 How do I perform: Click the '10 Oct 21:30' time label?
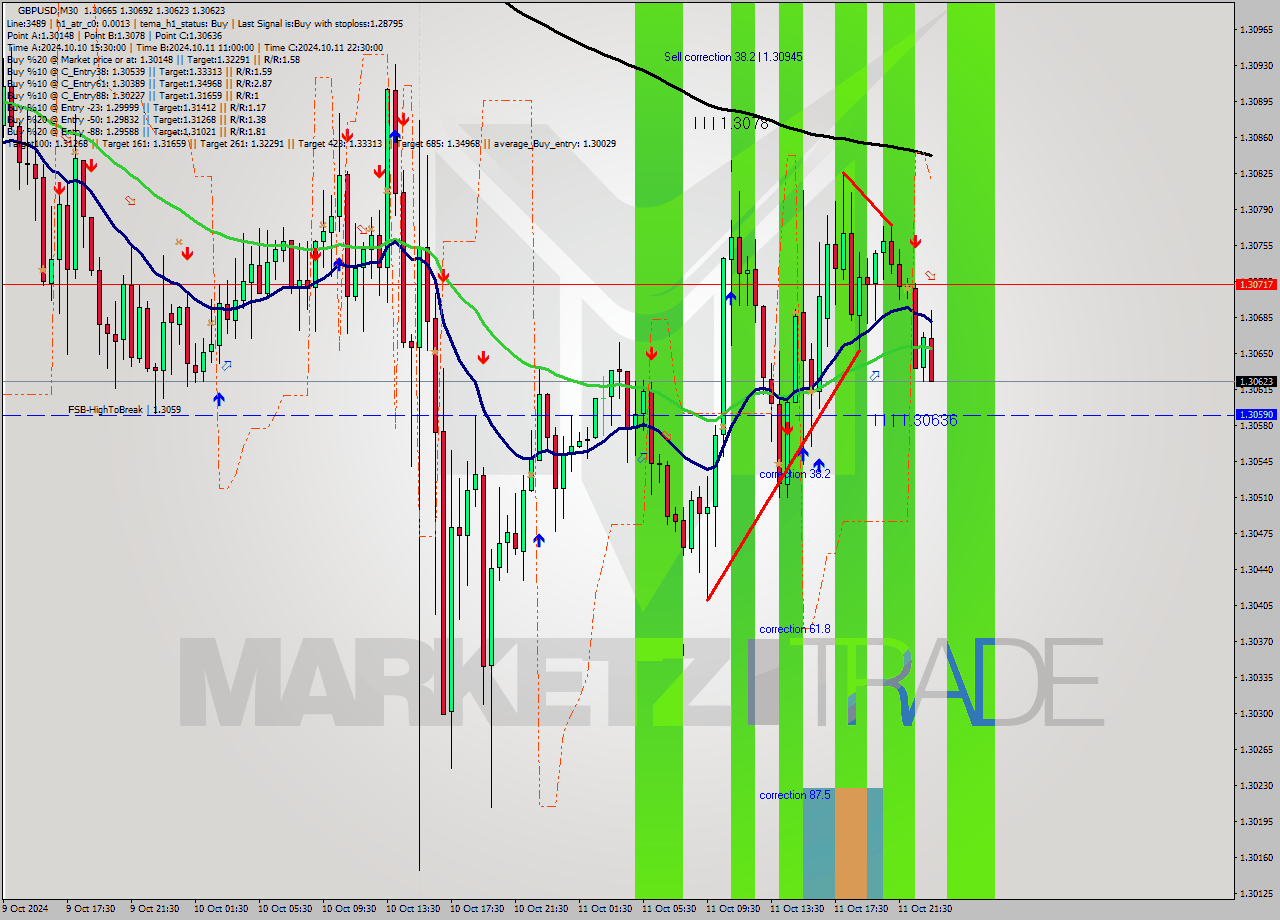click(541, 909)
